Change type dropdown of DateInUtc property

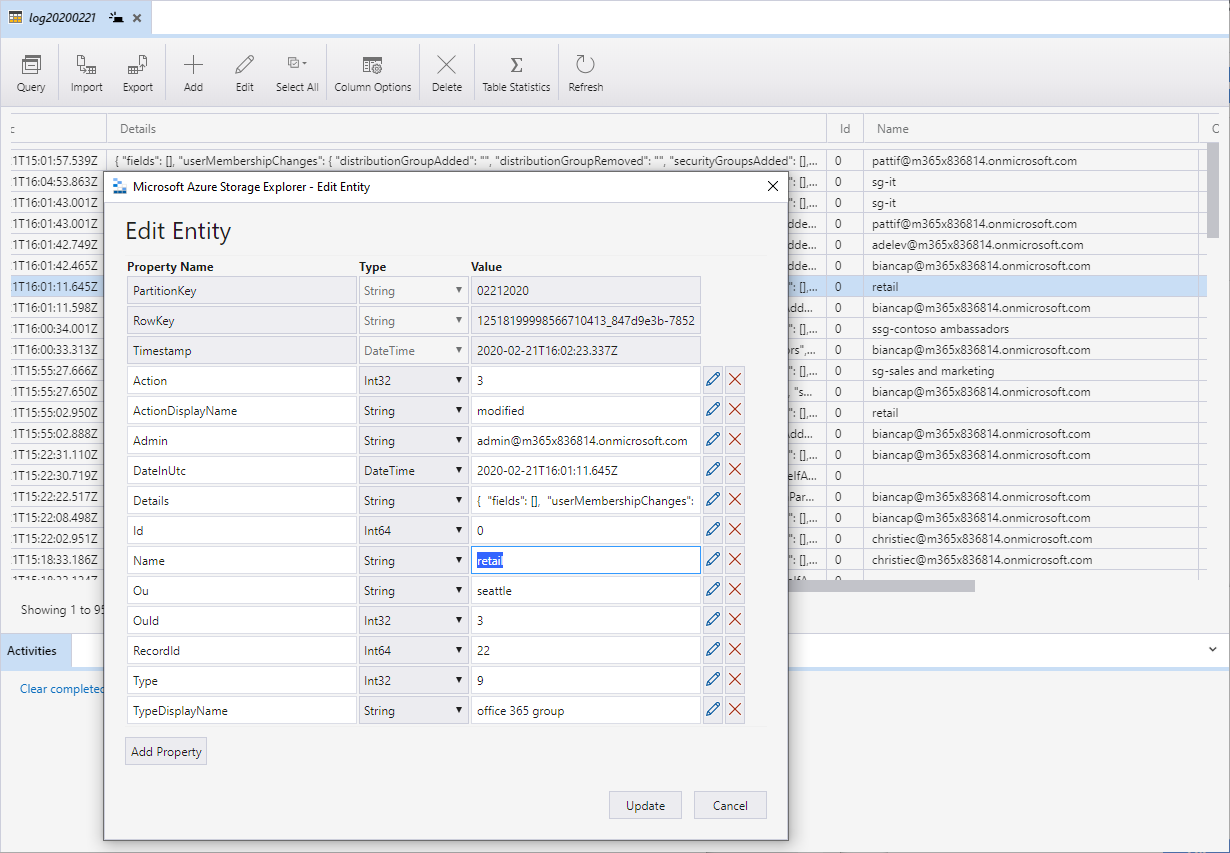pyautogui.click(x=412, y=471)
